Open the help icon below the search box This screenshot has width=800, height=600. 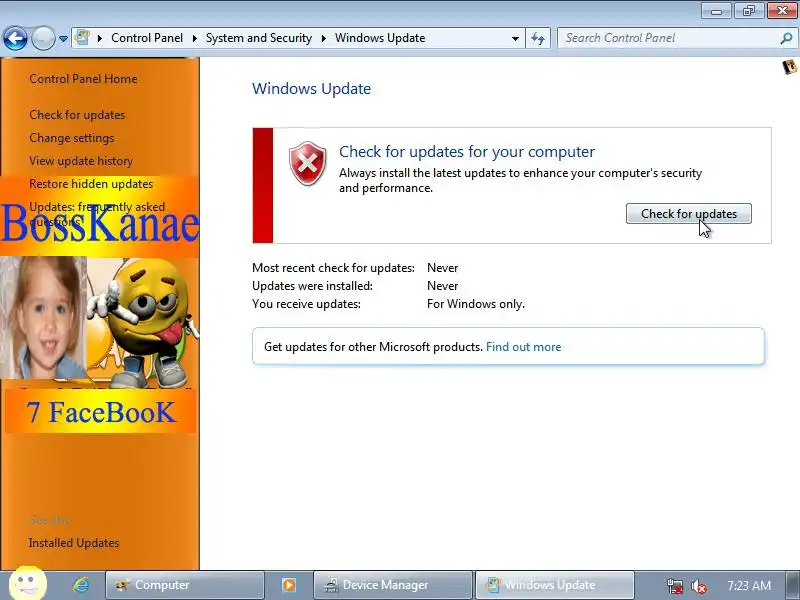point(789,67)
